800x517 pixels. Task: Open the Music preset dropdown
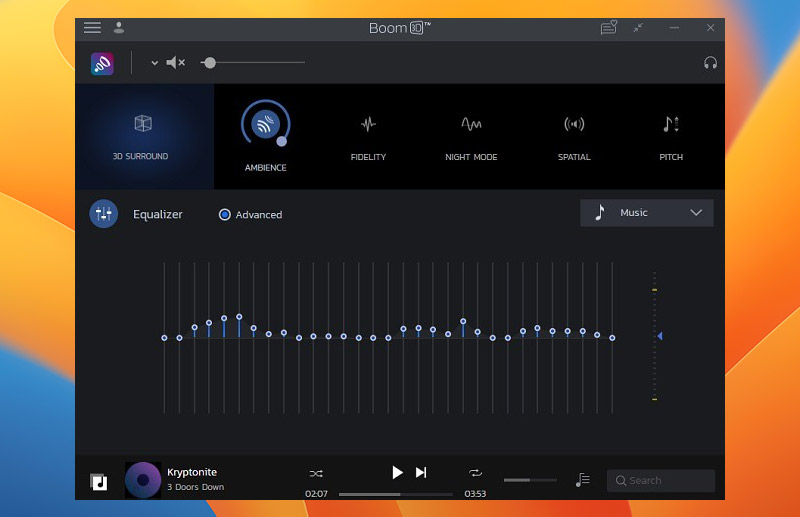click(646, 213)
